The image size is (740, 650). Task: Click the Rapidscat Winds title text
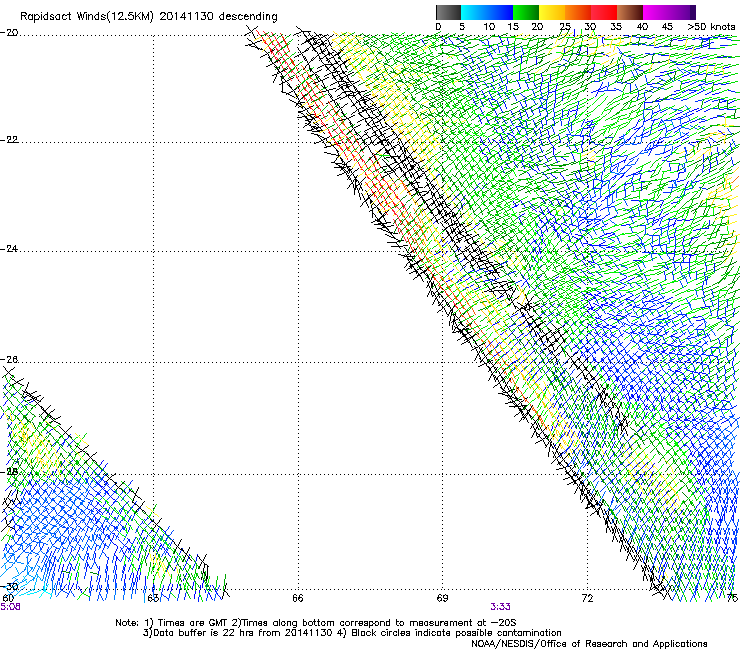click(149, 16)
